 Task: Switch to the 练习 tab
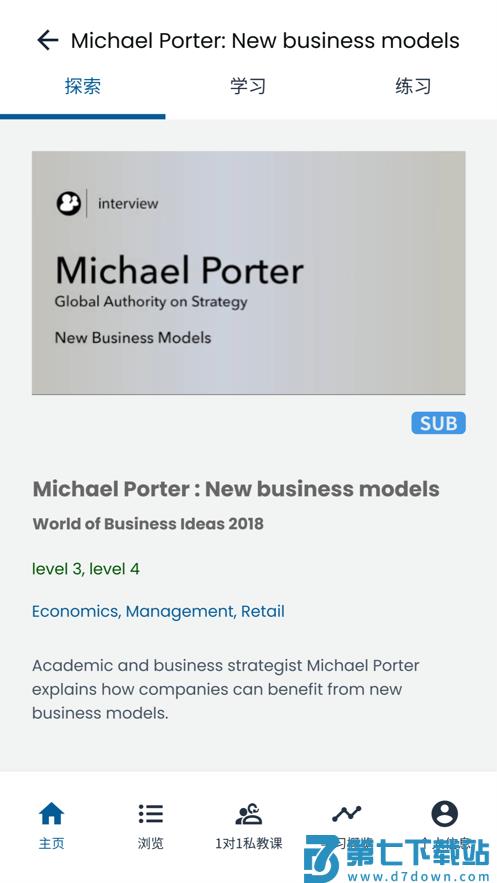click(x=413, y=86)
